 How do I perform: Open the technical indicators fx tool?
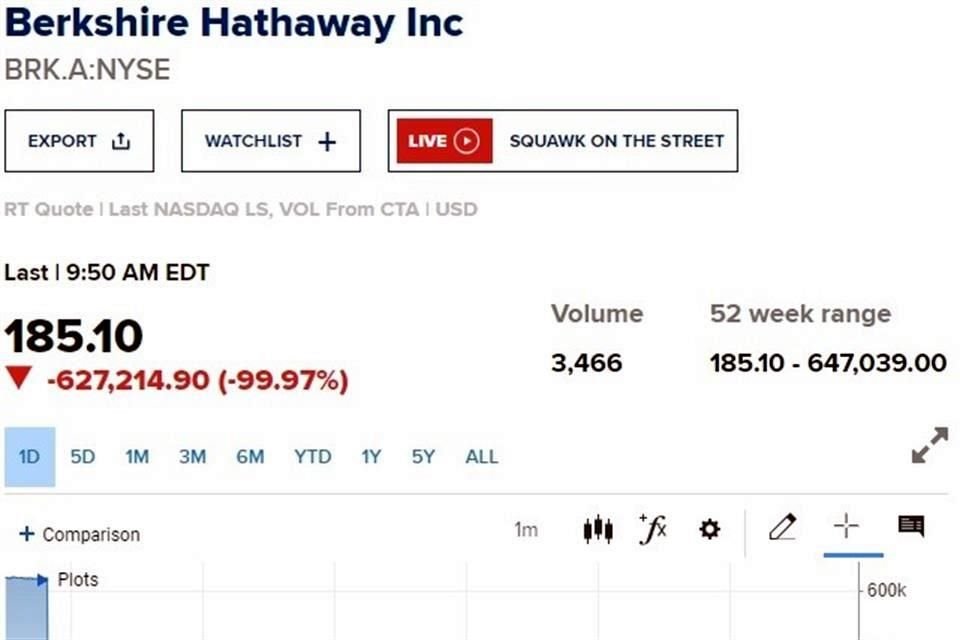[653, 528]
